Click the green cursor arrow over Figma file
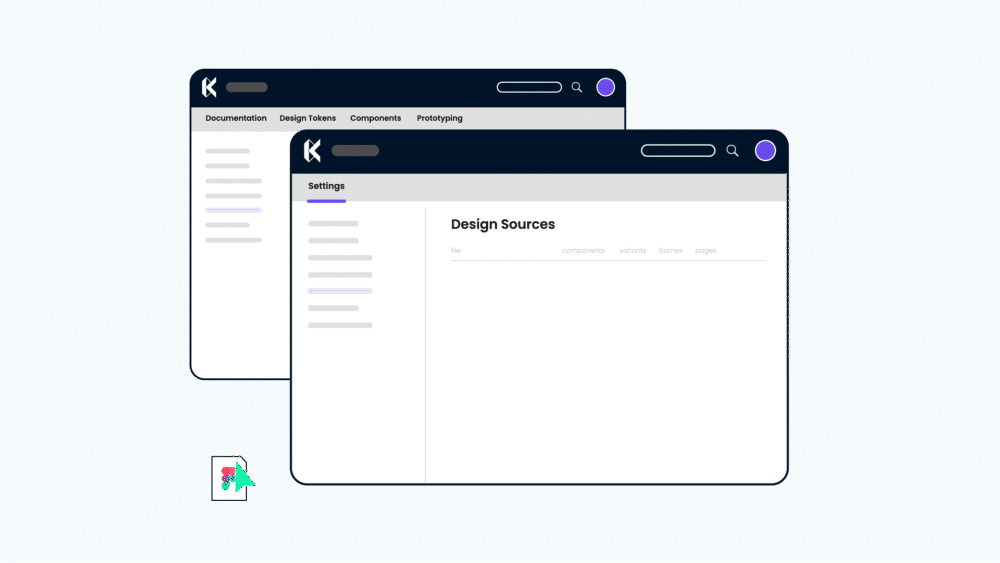The width and height of the screenshot is (1000, 563). point(242,480)
